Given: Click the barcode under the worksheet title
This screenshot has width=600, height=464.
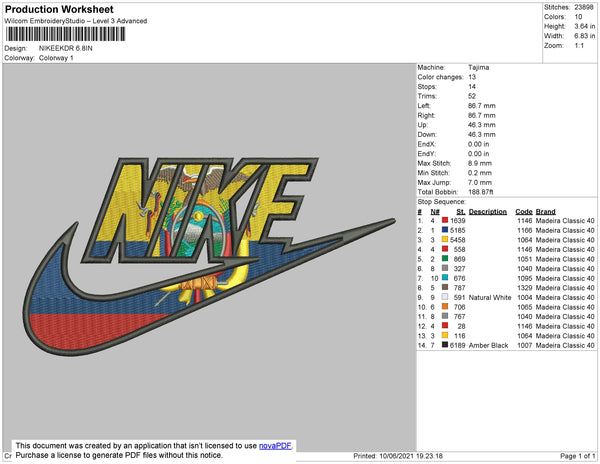Looking at the screenshot, I should pyautogui.click(x=65, y=34).
